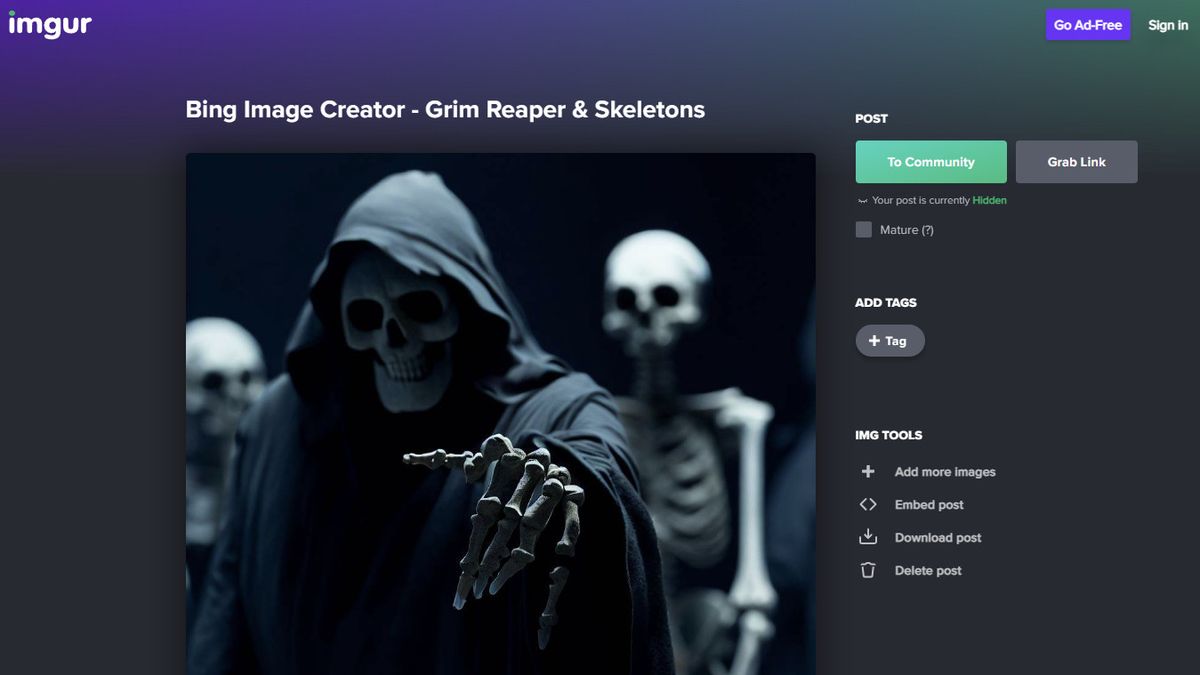Open the Tag picker under ADD TAGS
The width and height of the screenshot is (1200, 675).
click(x=889, y=340)
